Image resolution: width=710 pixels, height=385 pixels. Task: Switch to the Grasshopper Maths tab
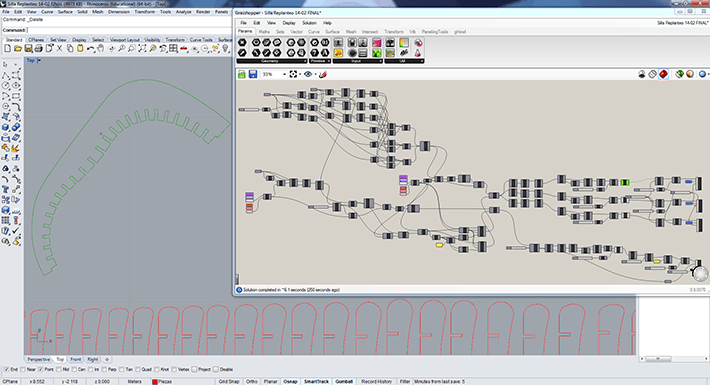(x=264, y=32)
